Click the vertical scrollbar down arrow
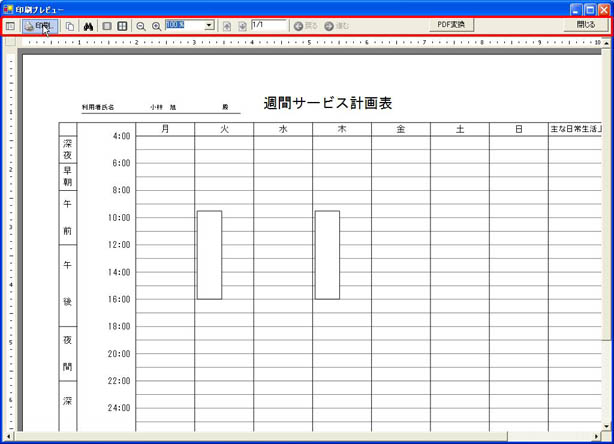614x444 pixels. click(x=607, y=426)
